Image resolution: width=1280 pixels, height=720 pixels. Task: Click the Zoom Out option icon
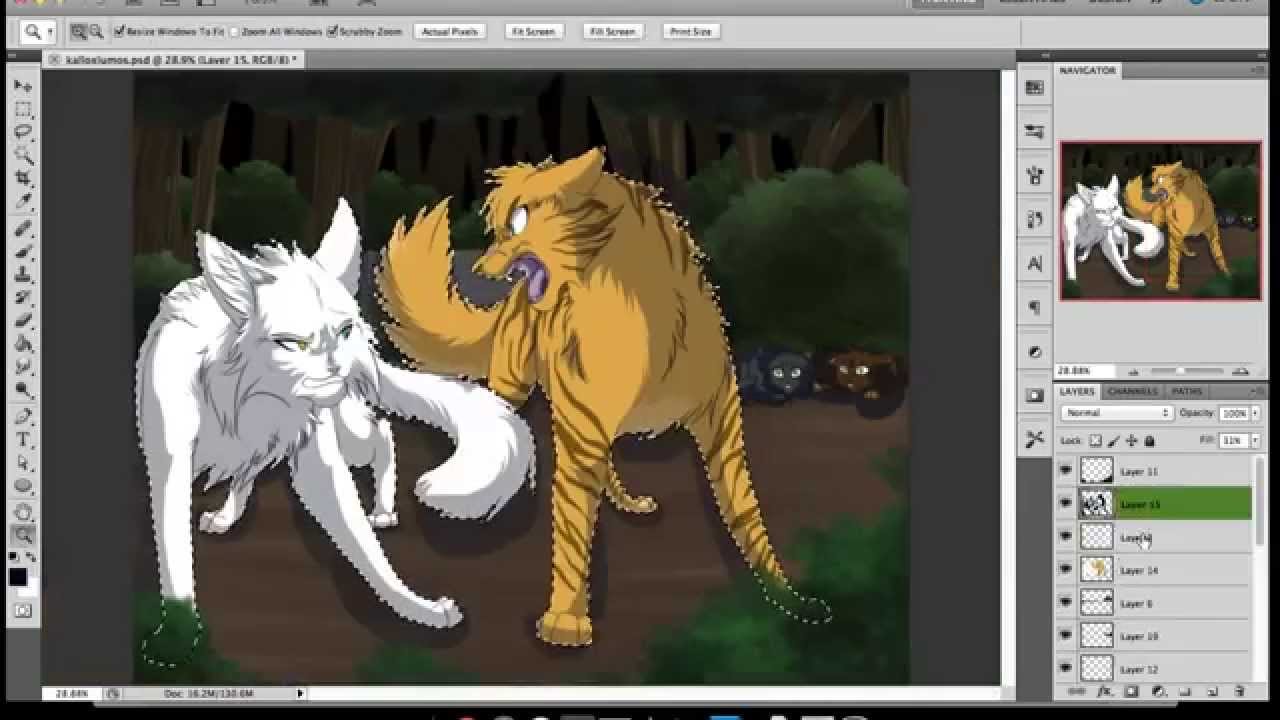click(x=96, y=32)
